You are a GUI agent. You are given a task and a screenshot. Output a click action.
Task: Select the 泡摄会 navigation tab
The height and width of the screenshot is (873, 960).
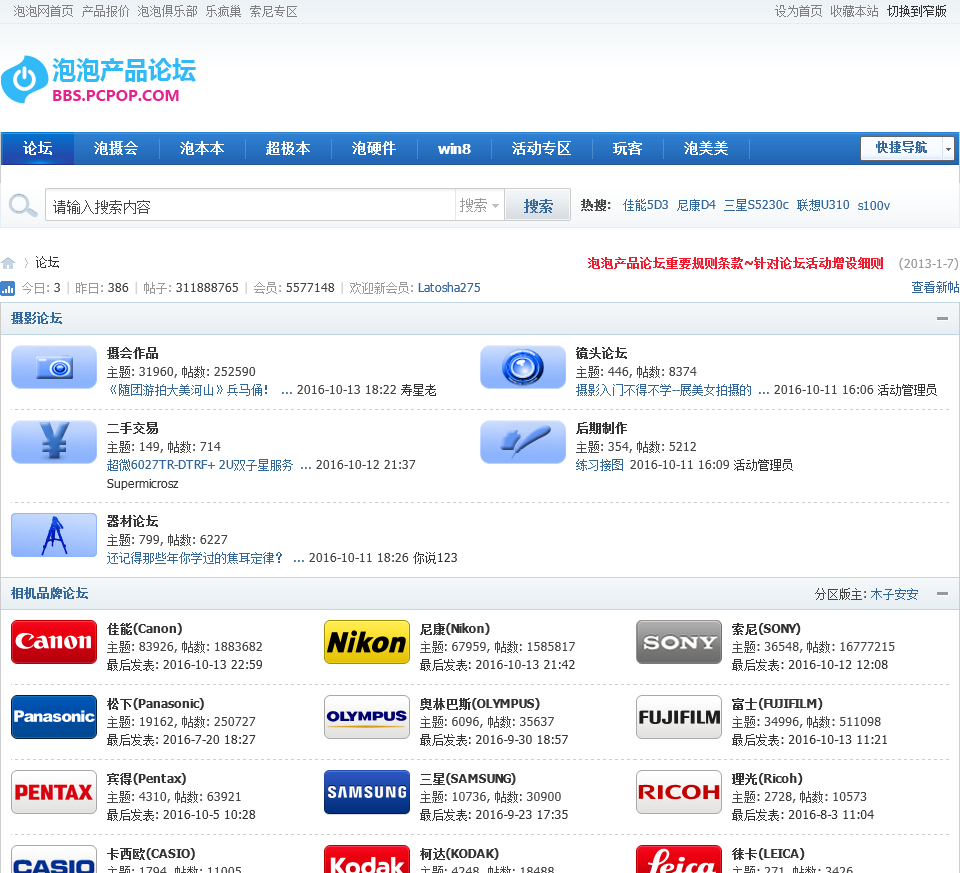point(116,148)
